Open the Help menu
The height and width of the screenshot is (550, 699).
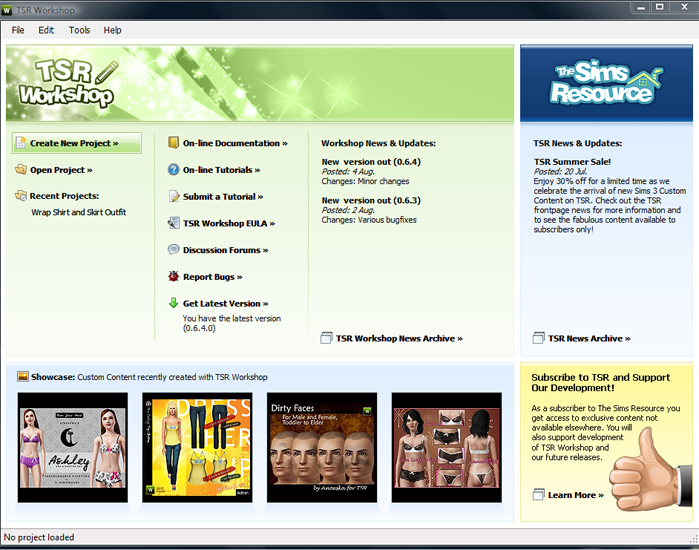pos(113,30)
